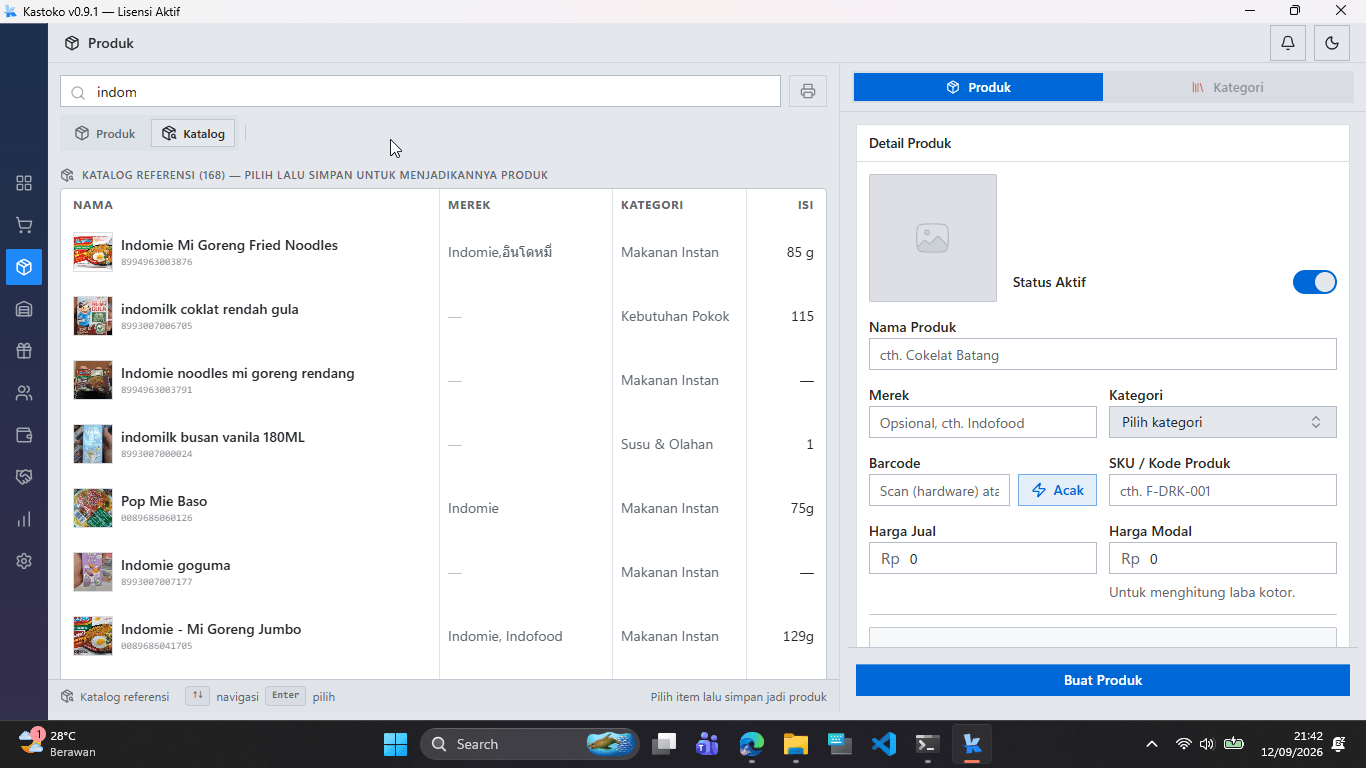The height and width of the screenshot is (768, 1366).
Task: Click Indomie Mi Goreng Fried Noodles thumbnail
Action: click(93, 252)
